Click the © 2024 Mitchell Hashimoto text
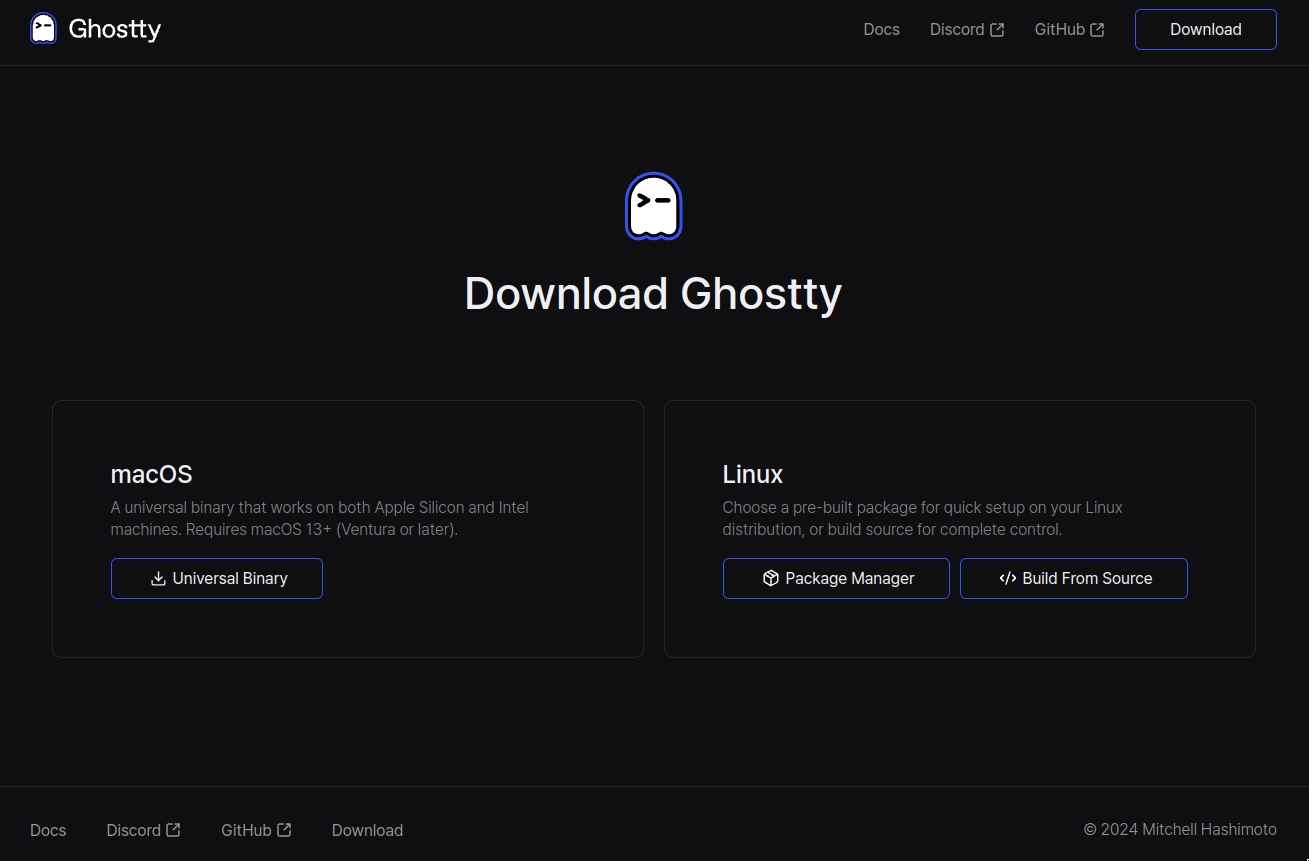Image resolution: width=1309 pixels, height=861 pixels. [x=1180, y=829]
